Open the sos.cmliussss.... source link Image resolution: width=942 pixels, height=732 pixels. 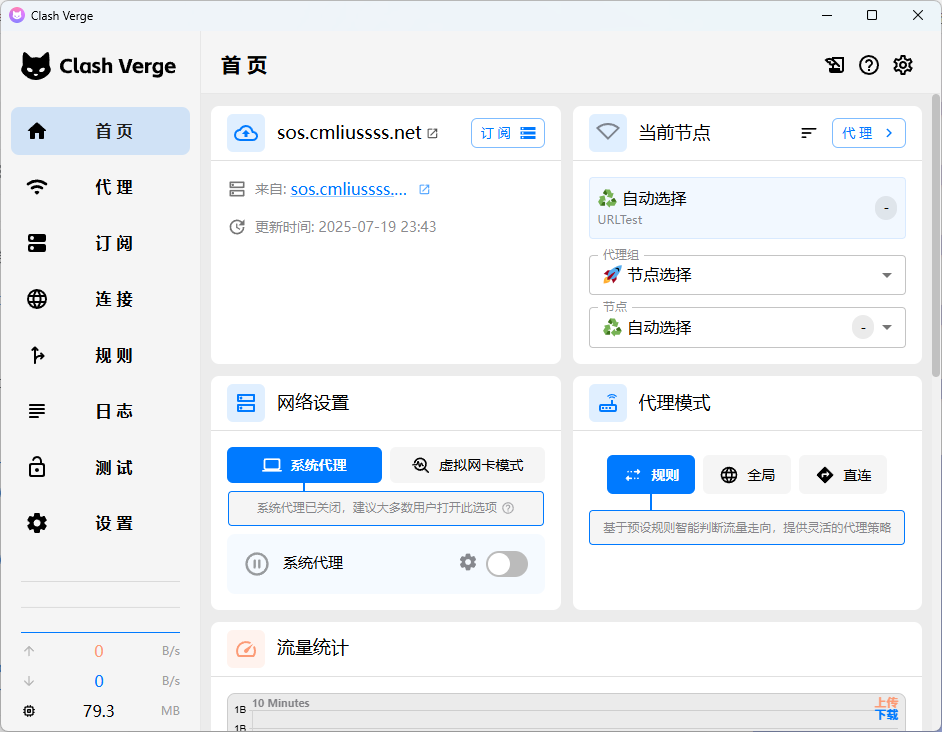tap(348, 189)
